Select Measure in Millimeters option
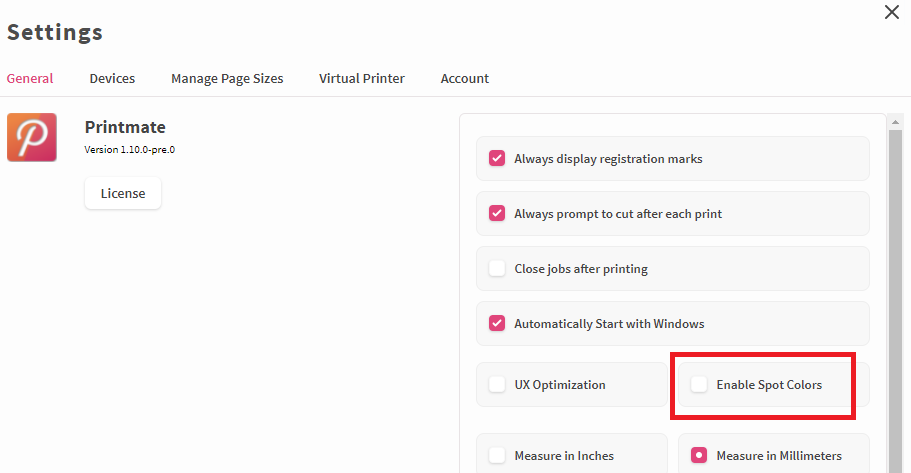The width and height of the screenshot is (911, 473). click(x=699, y=456)
